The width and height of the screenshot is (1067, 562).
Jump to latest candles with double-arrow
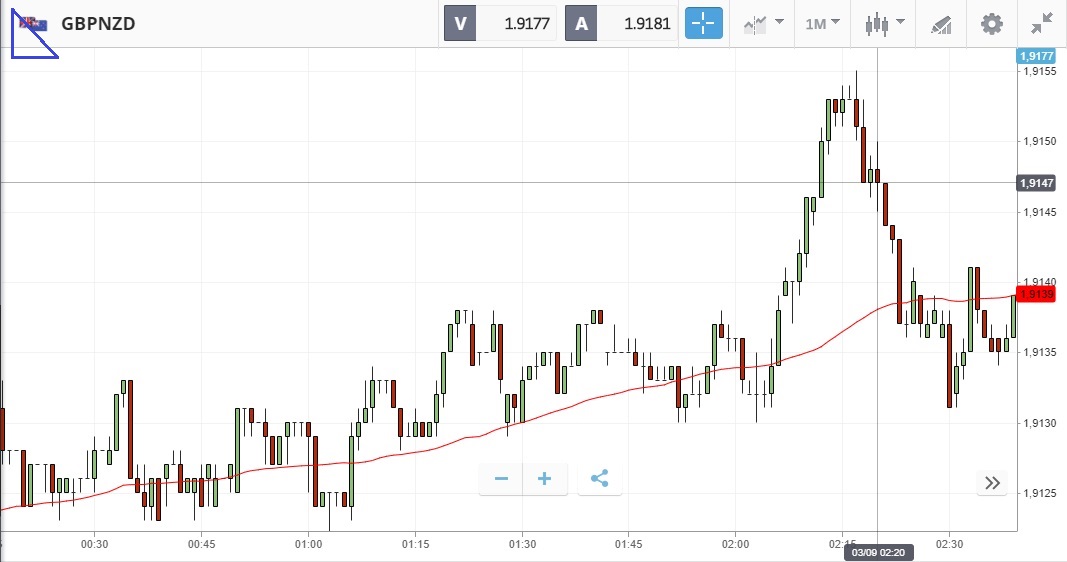(992, 483)
